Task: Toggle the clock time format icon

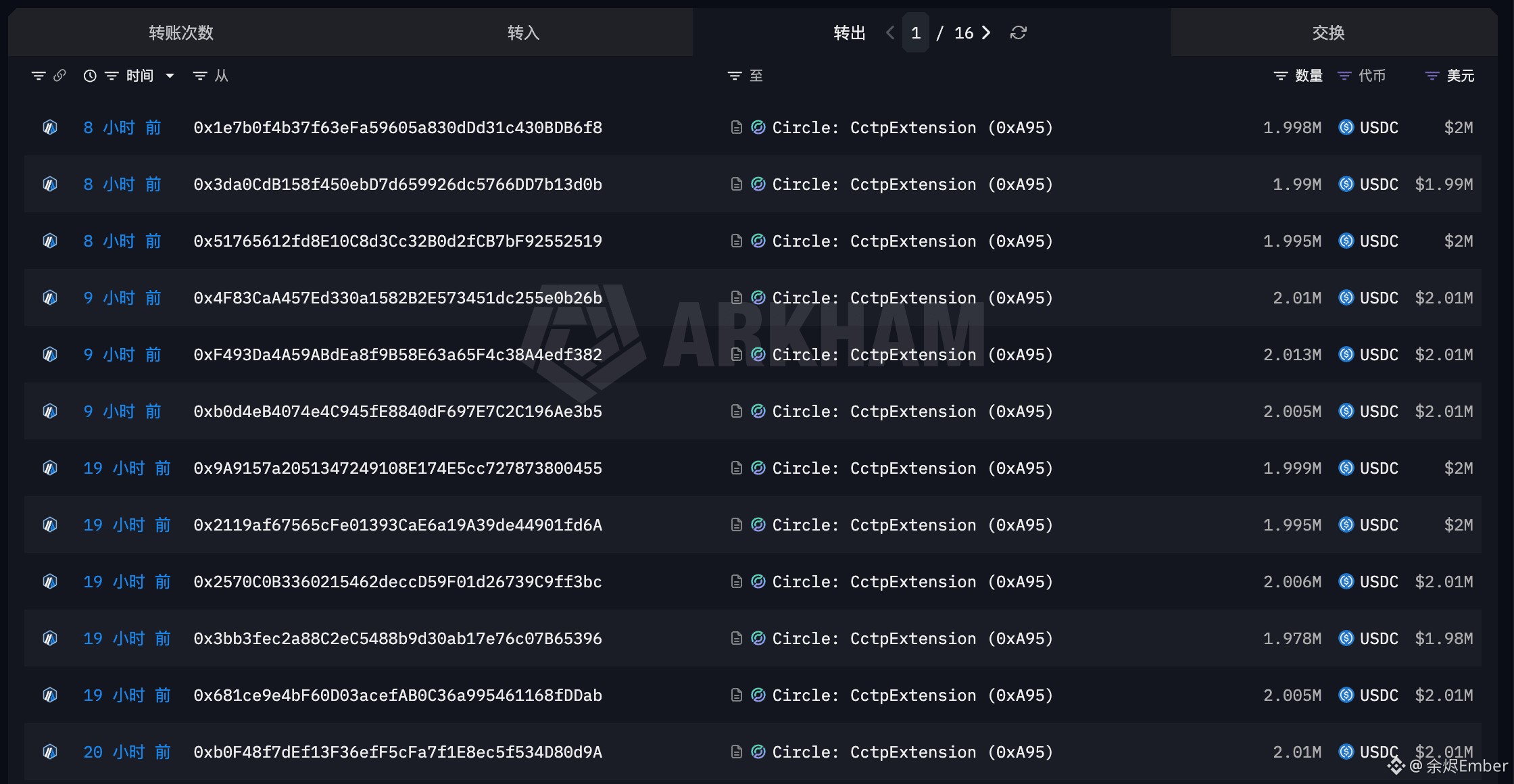Action: click(x=90, y=76)
